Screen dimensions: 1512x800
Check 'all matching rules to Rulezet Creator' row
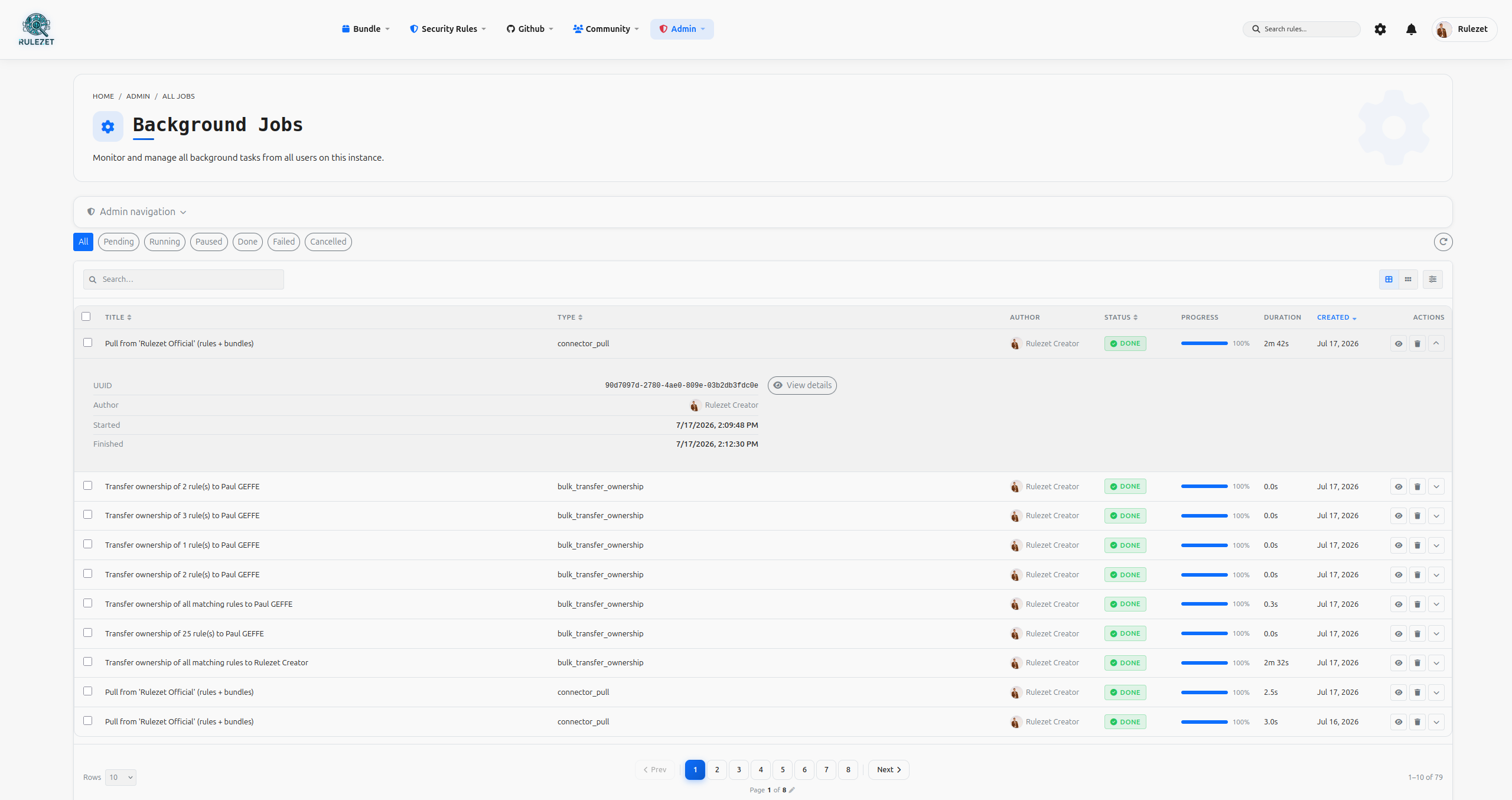pyautogui.click(x=88, y=662)
